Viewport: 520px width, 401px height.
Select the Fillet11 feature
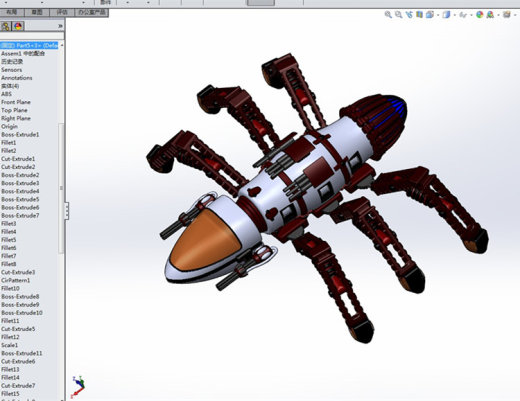coord(10,321)
